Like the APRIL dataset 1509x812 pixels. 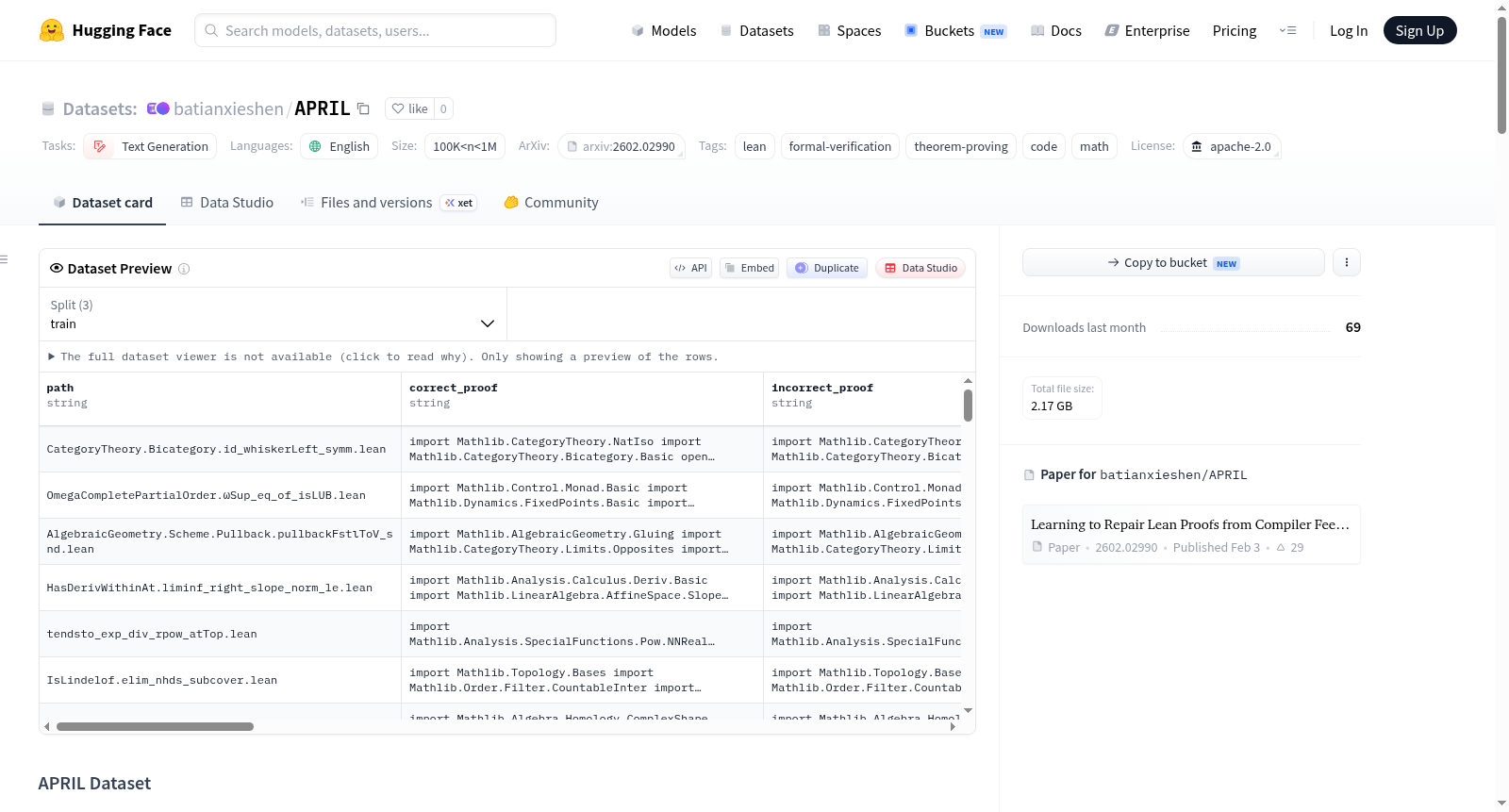pyautogui.click(x=410, y=108)
